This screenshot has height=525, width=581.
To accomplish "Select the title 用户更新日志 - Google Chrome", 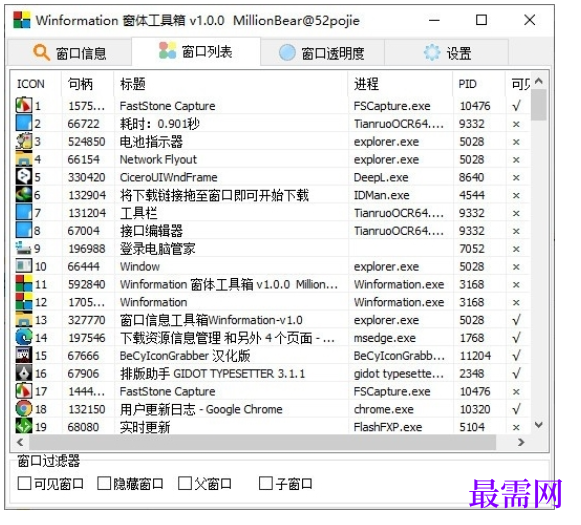I will [x=201, y=409].
